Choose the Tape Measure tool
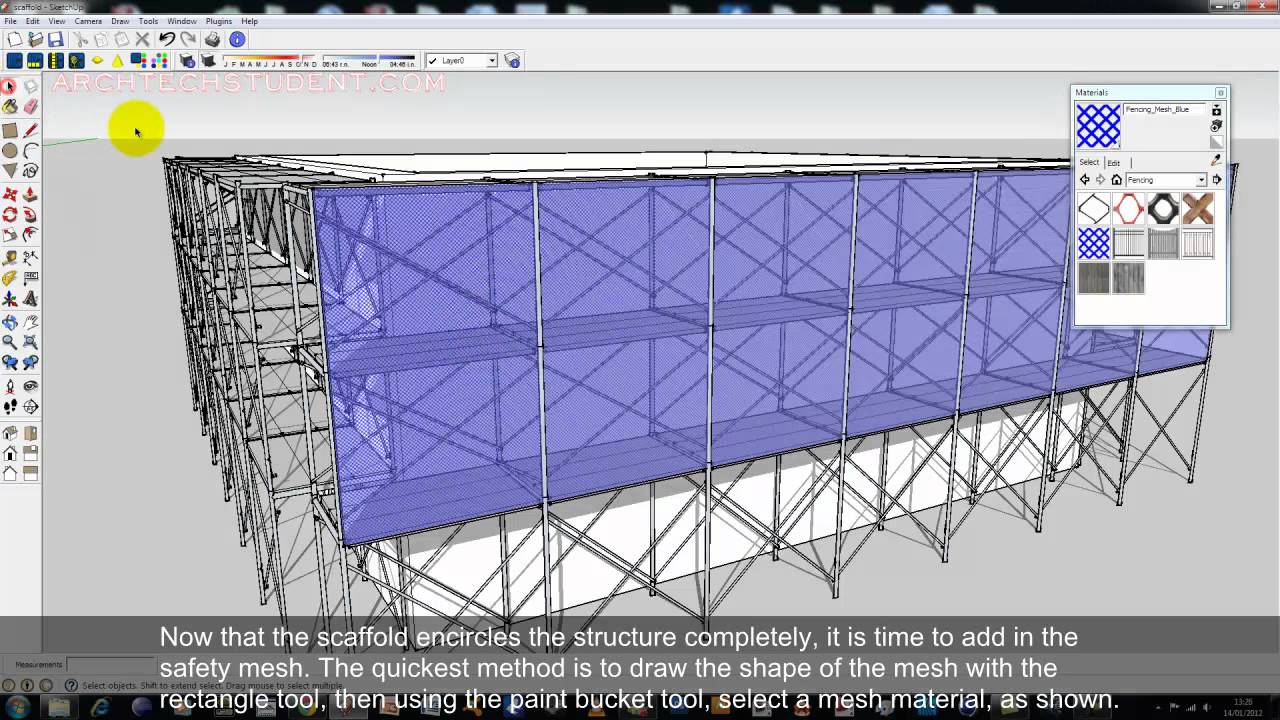 (9, 258)
